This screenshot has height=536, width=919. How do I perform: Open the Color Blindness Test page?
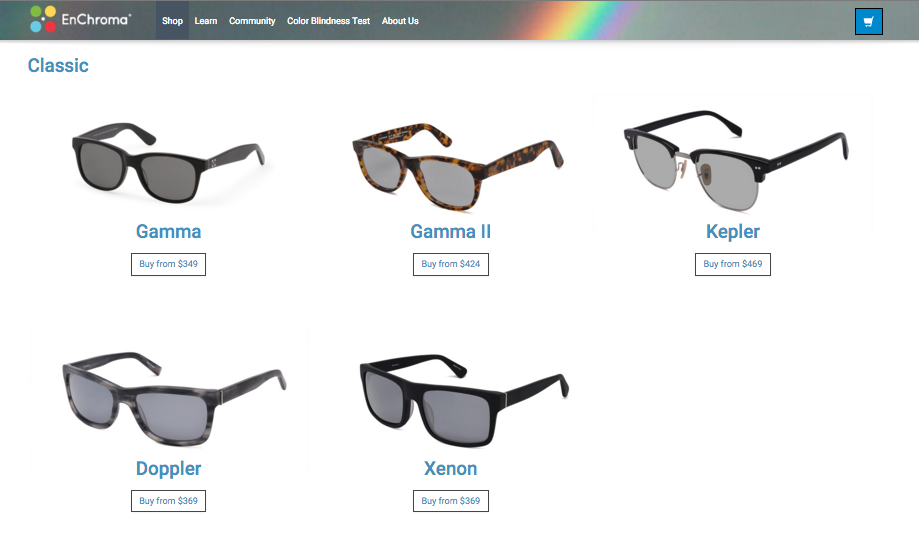coord(328,21)
